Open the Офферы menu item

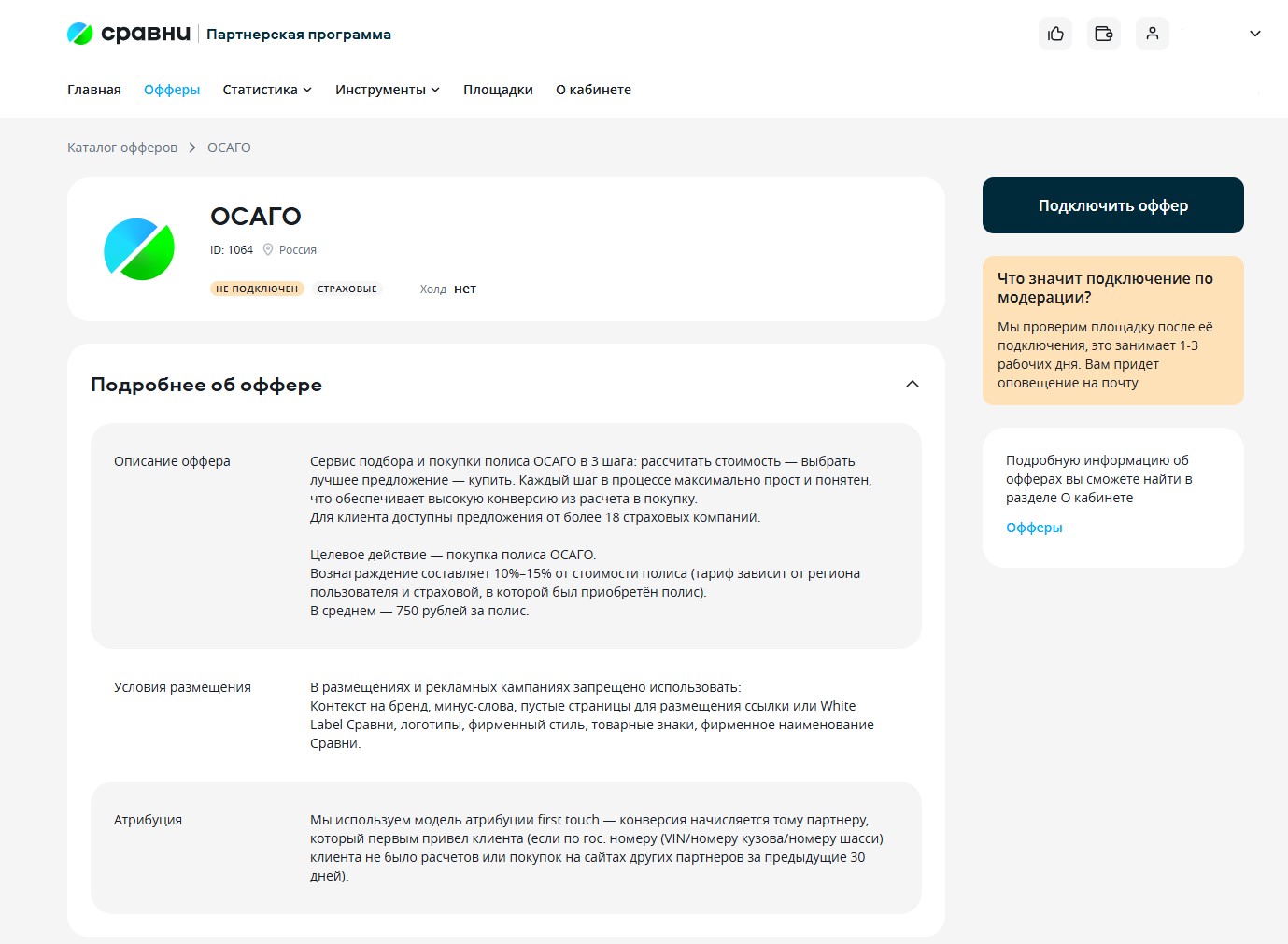[172, 90]
